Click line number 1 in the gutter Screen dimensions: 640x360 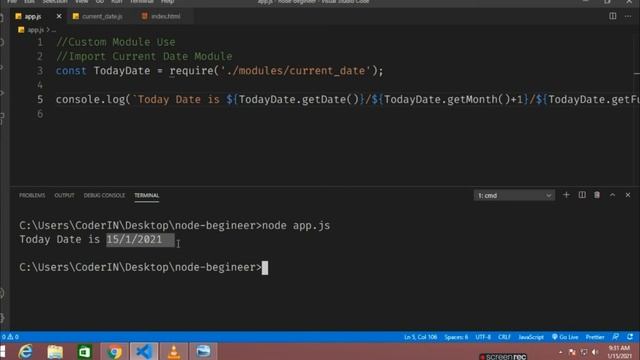40,42
